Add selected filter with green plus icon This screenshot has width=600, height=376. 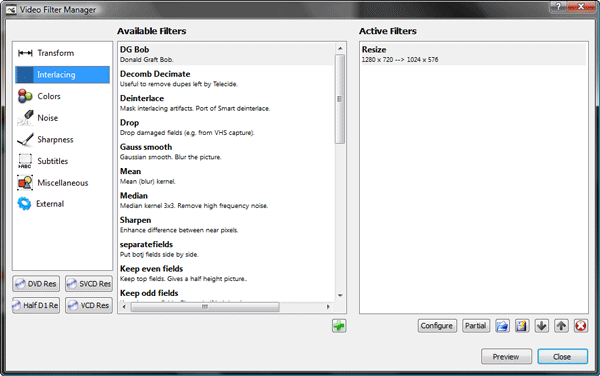click(339, 326)
